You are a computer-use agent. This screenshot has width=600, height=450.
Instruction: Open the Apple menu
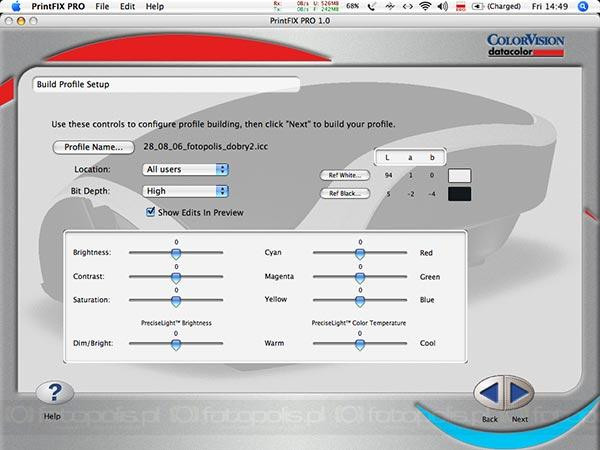[x=16, y=7]
